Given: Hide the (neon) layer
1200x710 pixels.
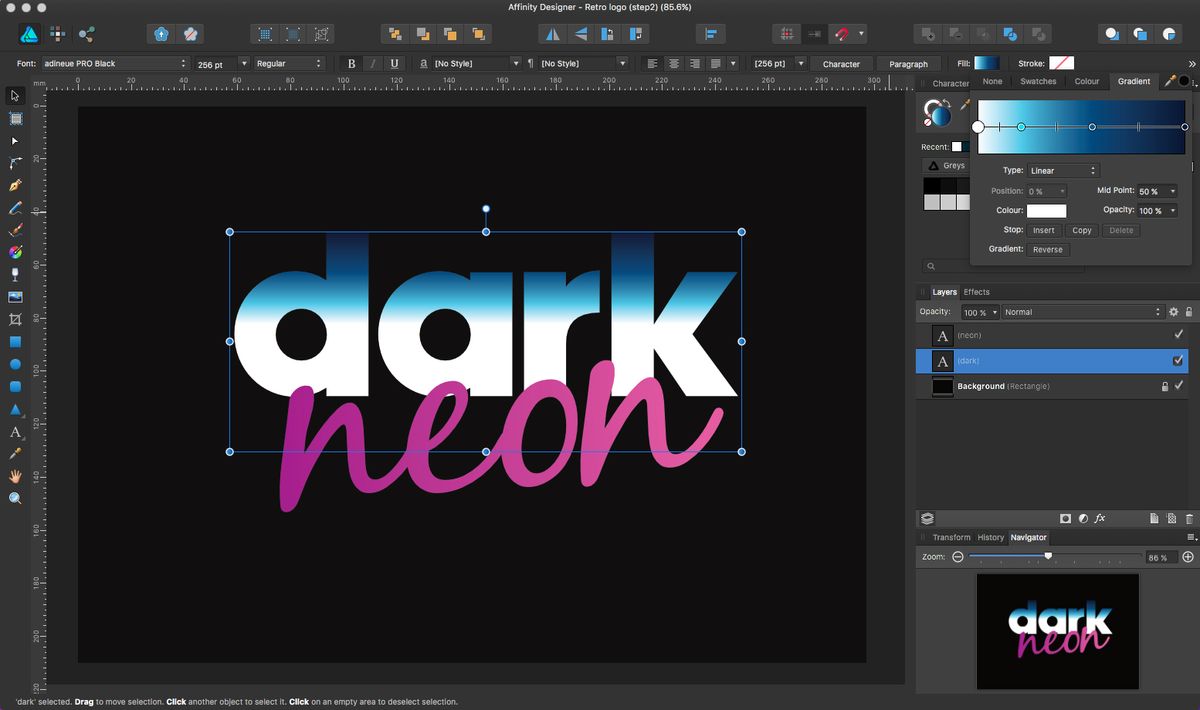Looking at the screenshot, I should click(x=1178, y=335).
